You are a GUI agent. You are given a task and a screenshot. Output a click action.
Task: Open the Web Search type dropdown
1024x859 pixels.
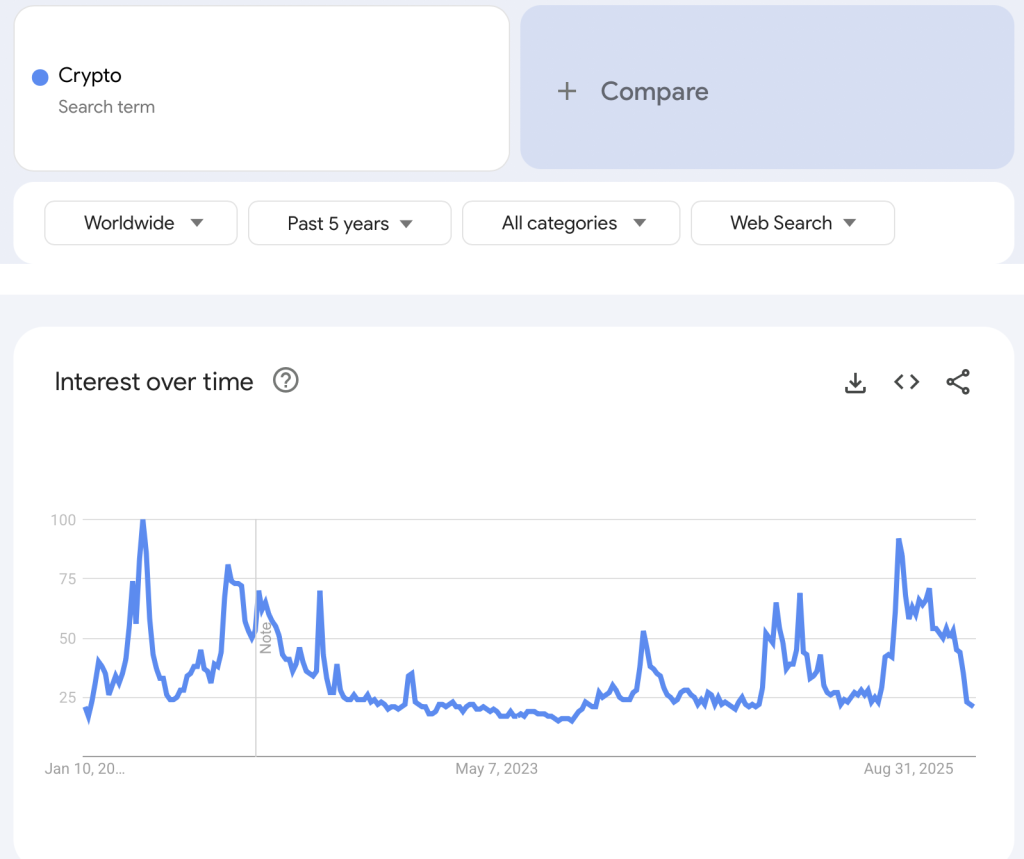792,223
